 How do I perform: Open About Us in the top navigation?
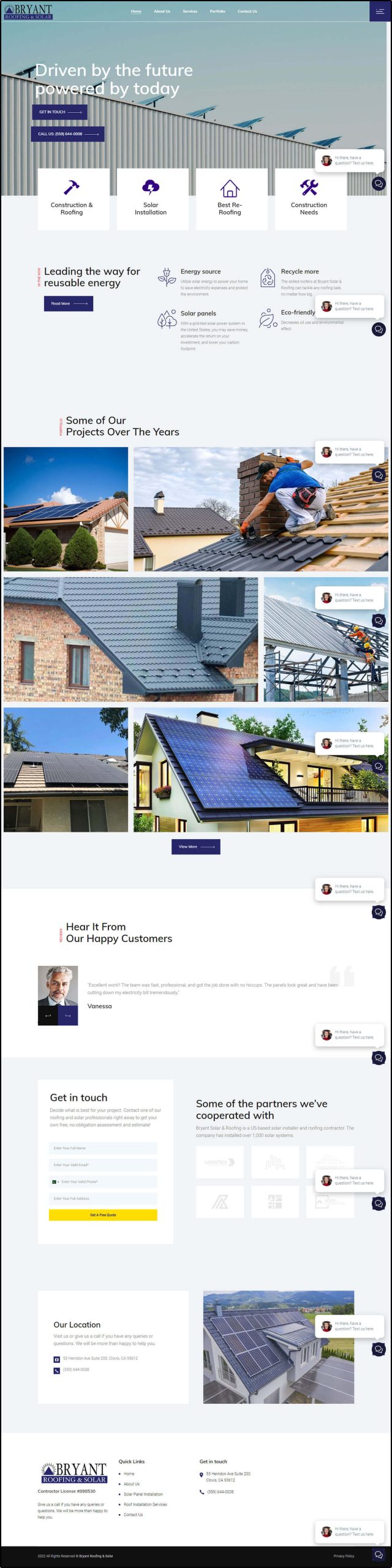162,11
